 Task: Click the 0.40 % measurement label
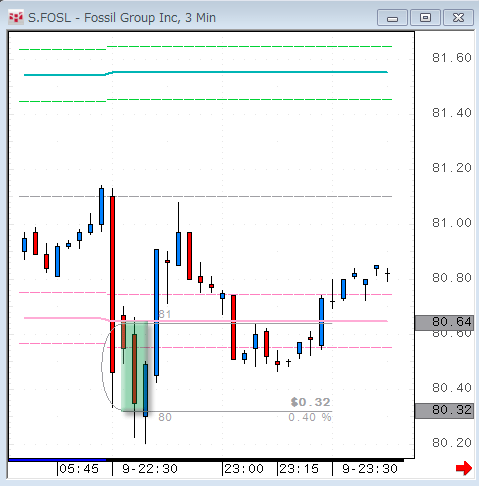coord(310,417)
